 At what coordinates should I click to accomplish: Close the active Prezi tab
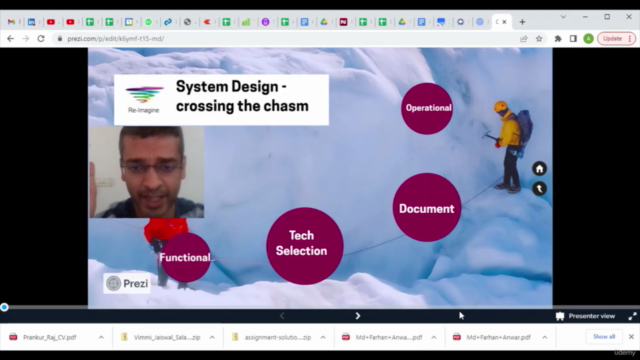click(504, 22)
